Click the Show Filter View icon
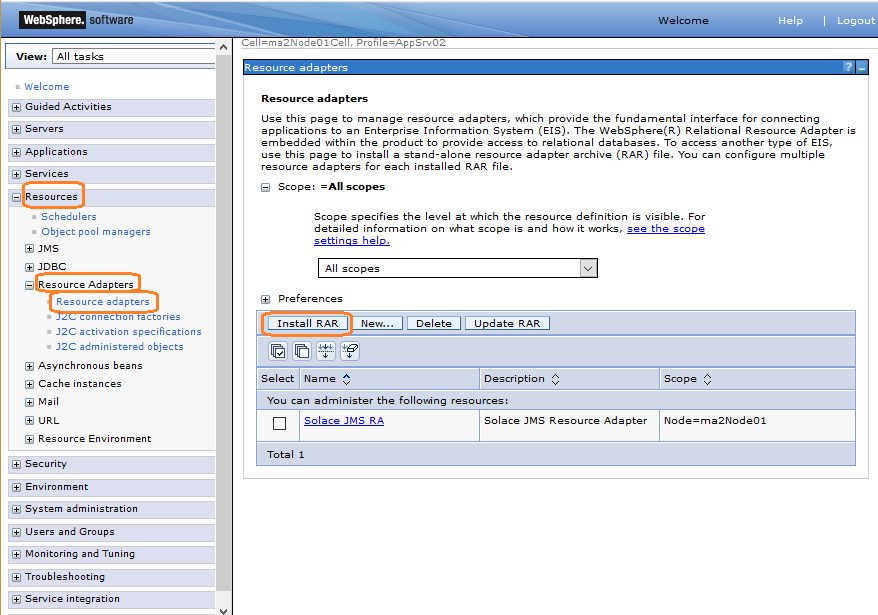Screen dimensions: 878x615 point(326,351)
